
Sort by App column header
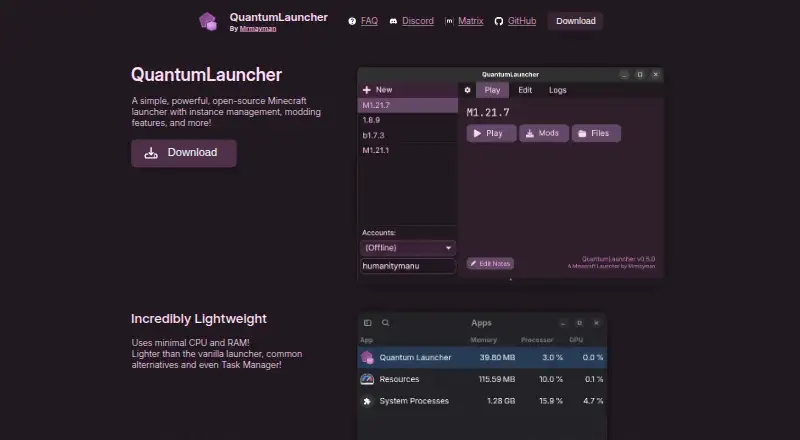pyautogui.click(x=366, y=340)
